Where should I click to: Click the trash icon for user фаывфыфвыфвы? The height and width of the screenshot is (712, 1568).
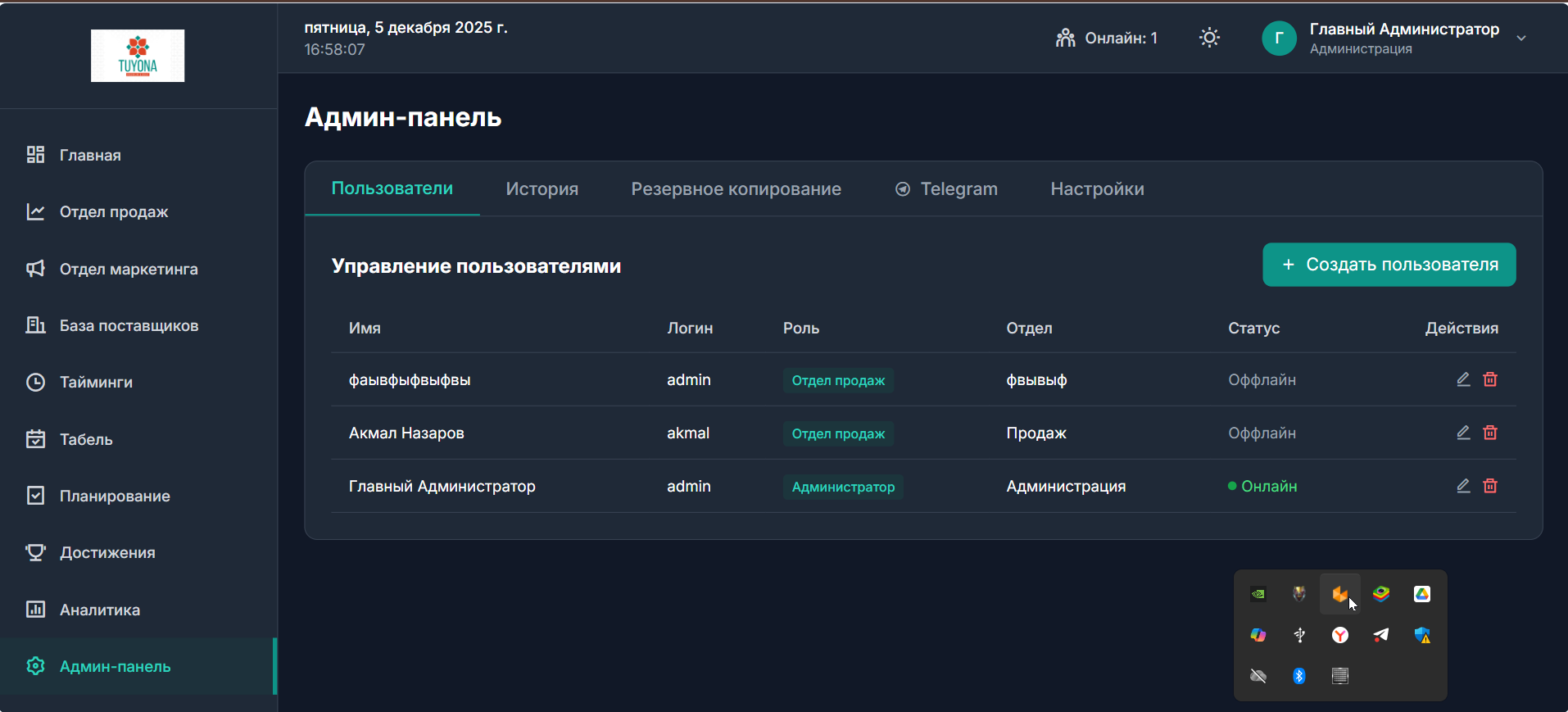click(x=1490, y=379)
